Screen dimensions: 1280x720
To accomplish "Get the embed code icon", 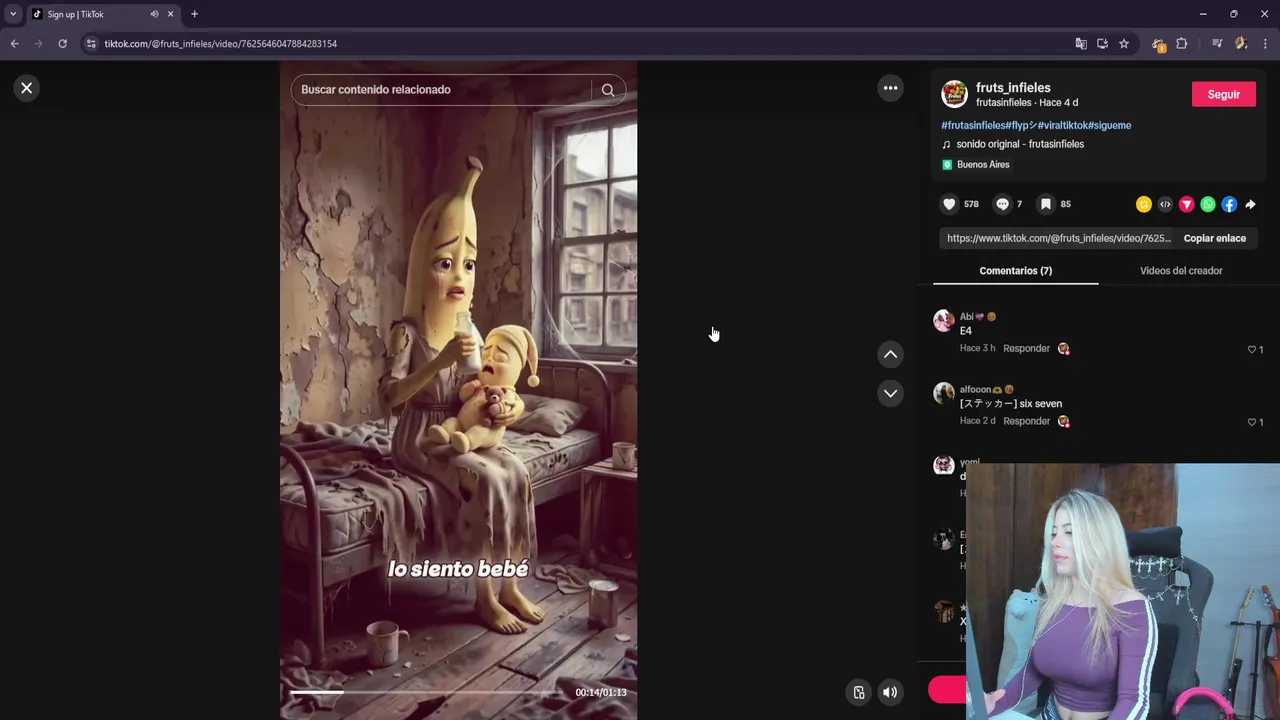I will (x=1165, y=204).
